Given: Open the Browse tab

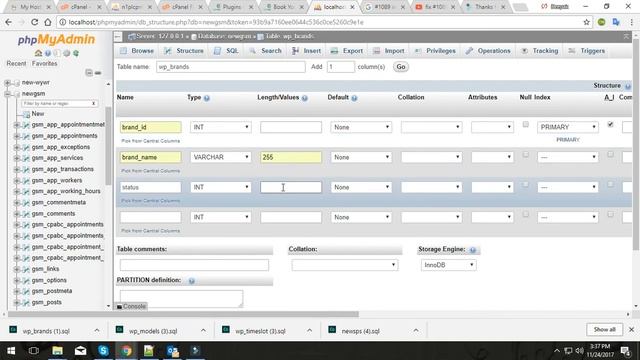Looking at the screenshot, I should coord(137,51).
